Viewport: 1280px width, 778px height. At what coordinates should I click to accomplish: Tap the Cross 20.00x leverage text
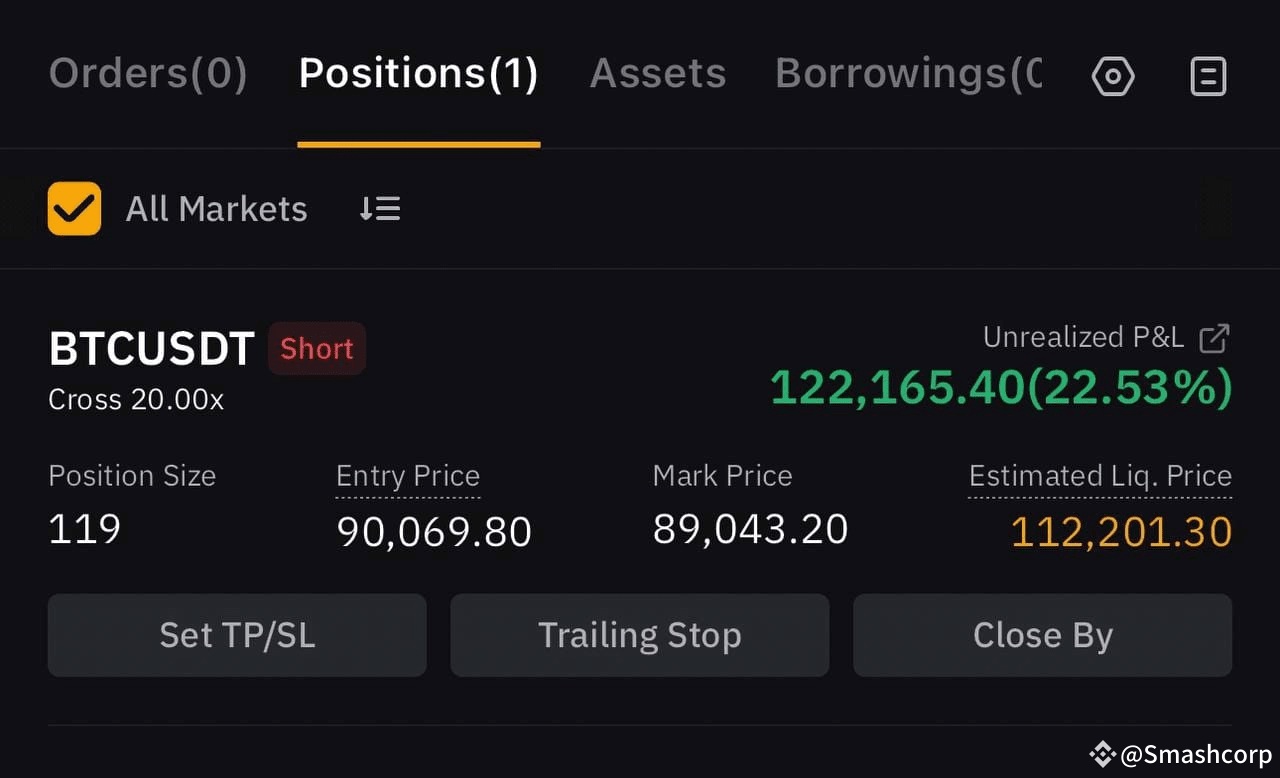tap(136, 400)
